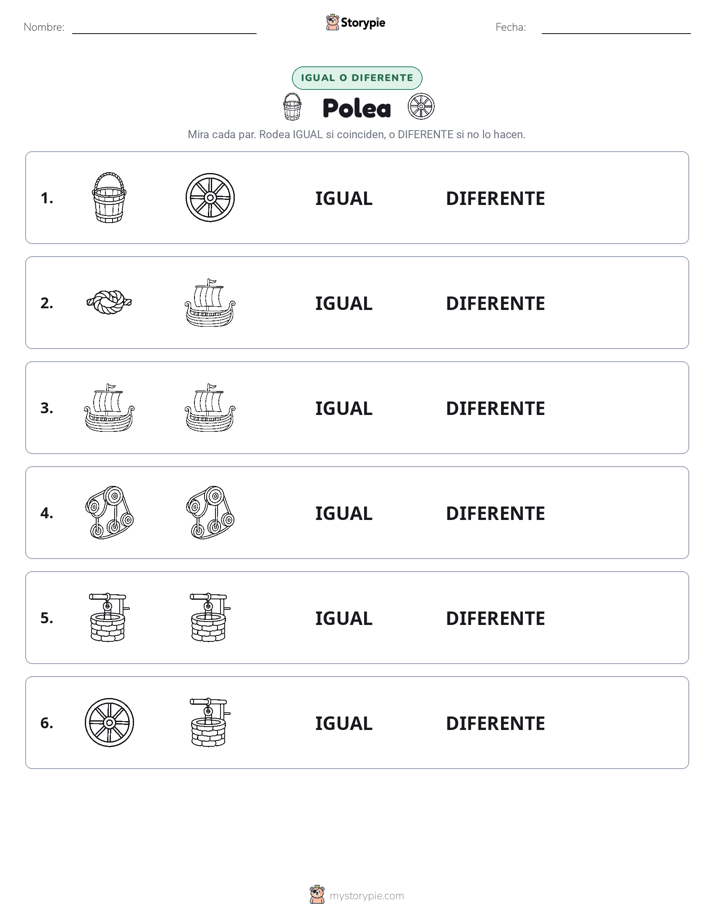Click the wagon wheel icon in row 1

coord(210,197)
